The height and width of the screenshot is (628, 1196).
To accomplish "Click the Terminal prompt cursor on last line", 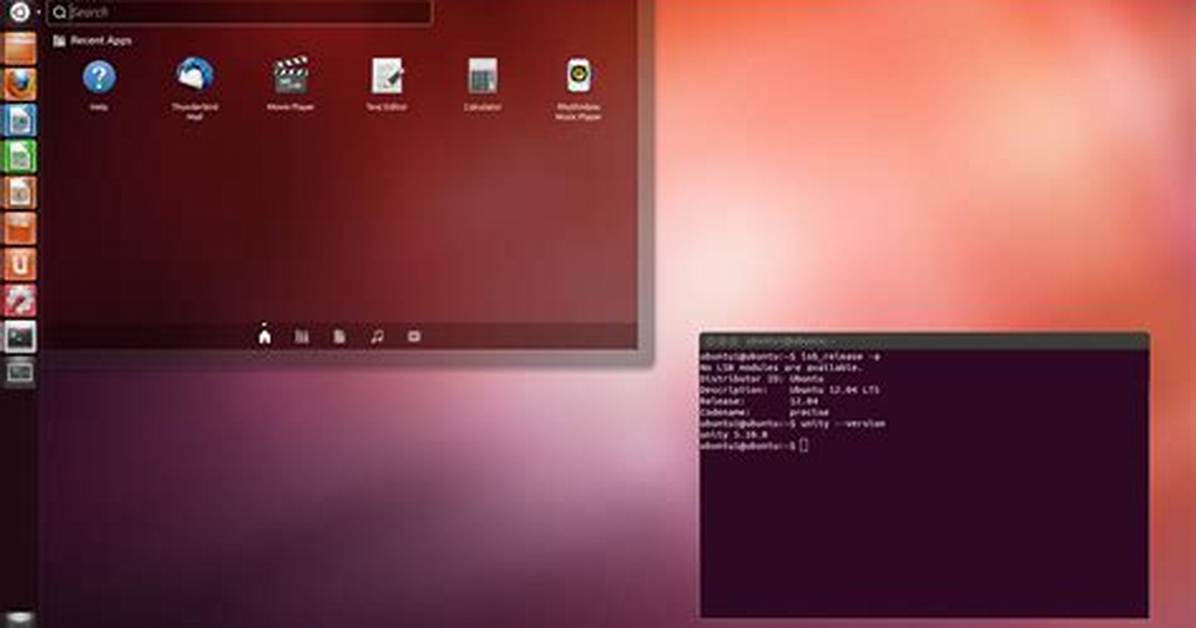I will (803, 446).
